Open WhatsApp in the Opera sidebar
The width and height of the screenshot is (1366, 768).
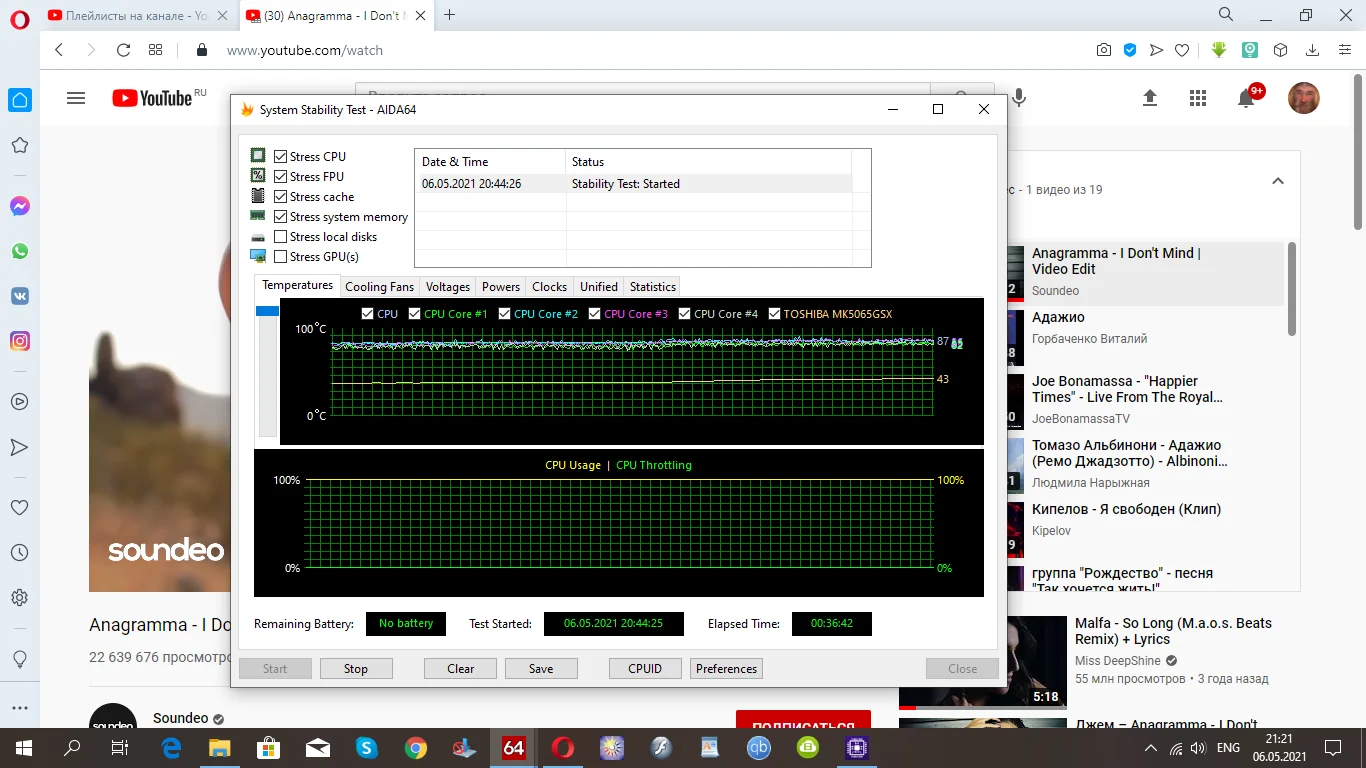click(x=20, y=251)
